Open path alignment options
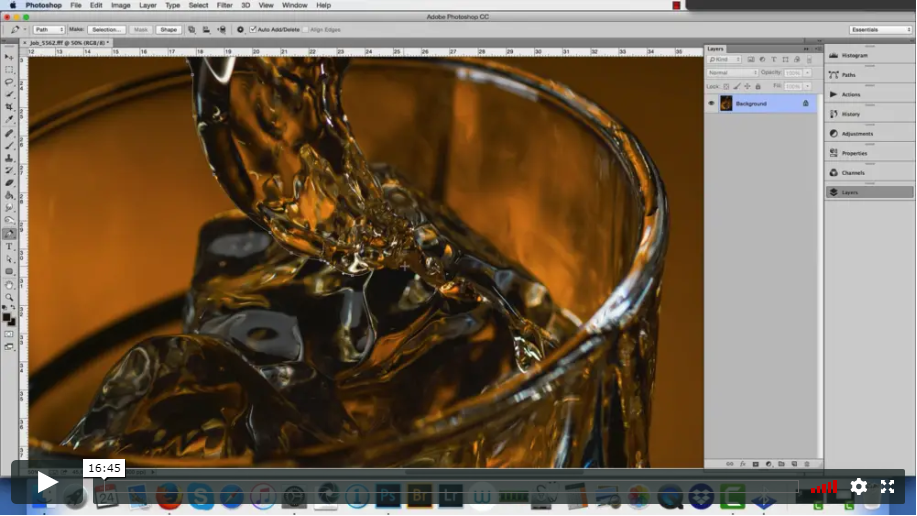This screenshot has width=917, height=516. [206, 29]
